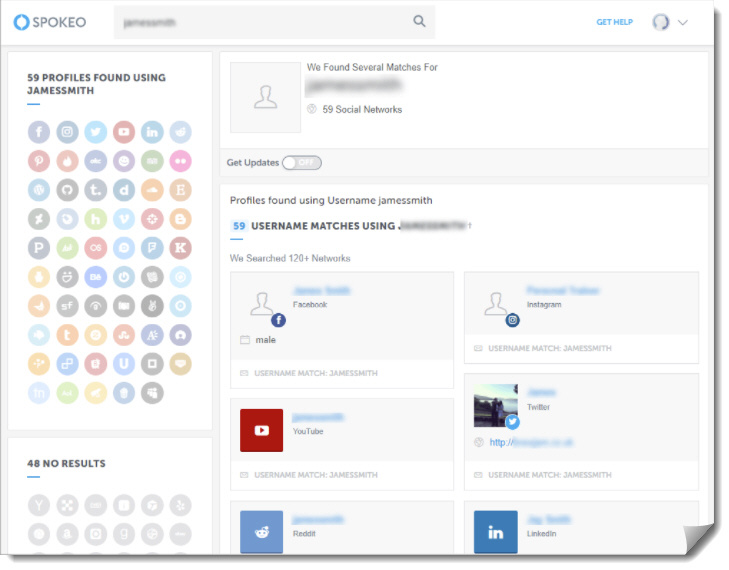The image size is (729, 570).
Task: Select the gray 'P' network icon
Action: coord(39,248)
